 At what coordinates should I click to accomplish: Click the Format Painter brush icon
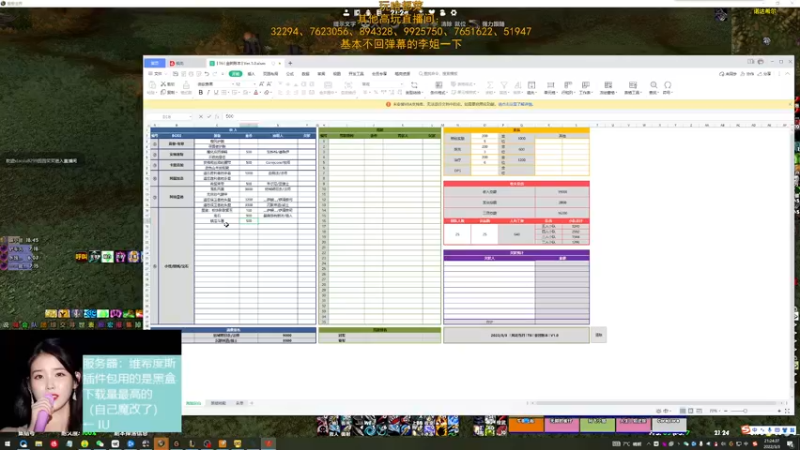pos(186,85)
